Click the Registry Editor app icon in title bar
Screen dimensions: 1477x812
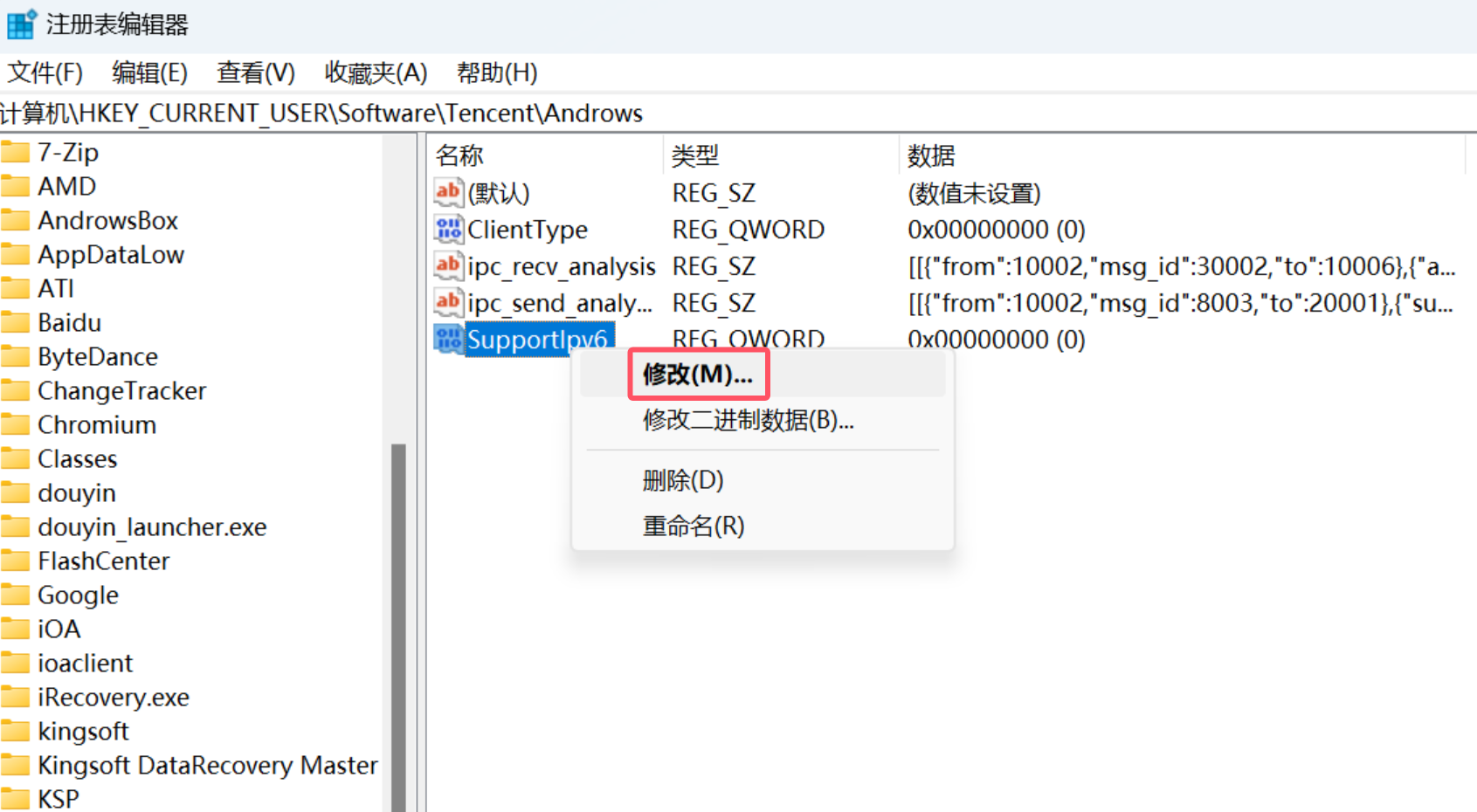coord(22,24)
